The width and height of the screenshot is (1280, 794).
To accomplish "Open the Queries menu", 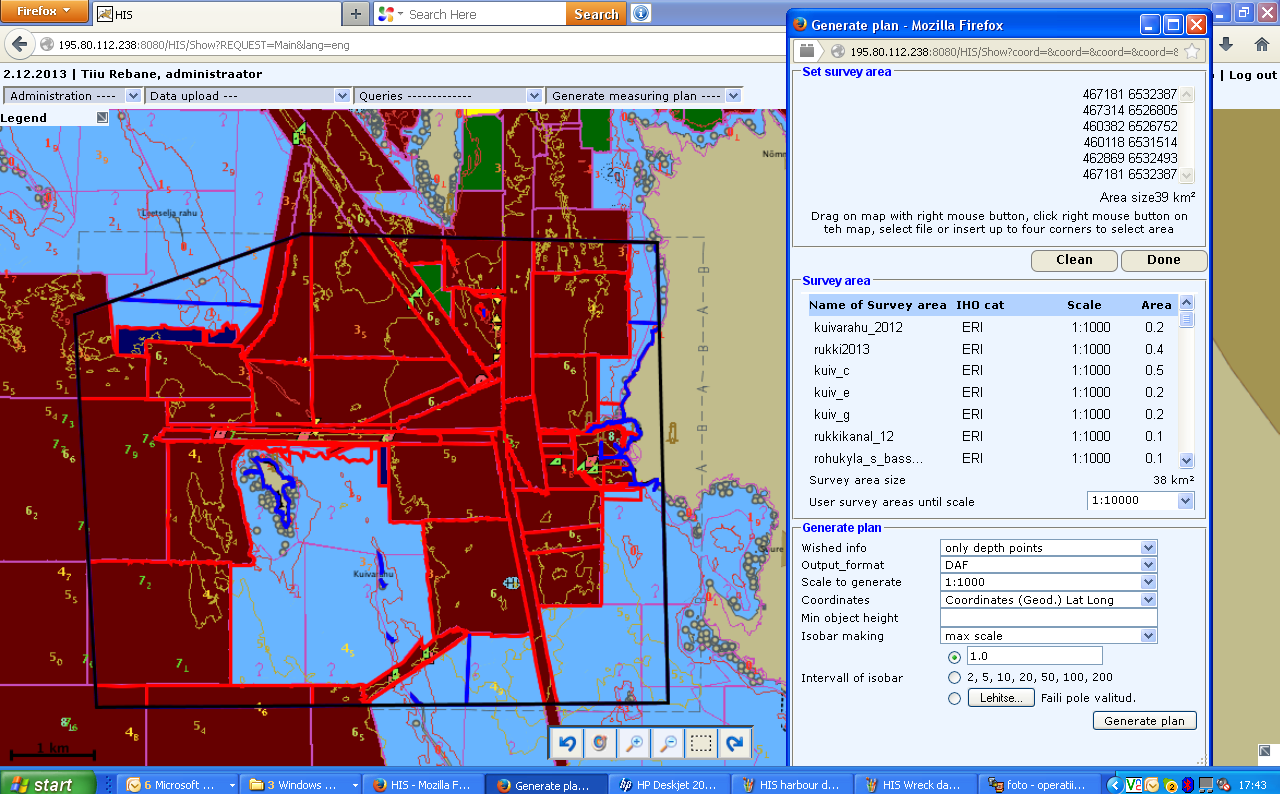I will tap(448, 96).
